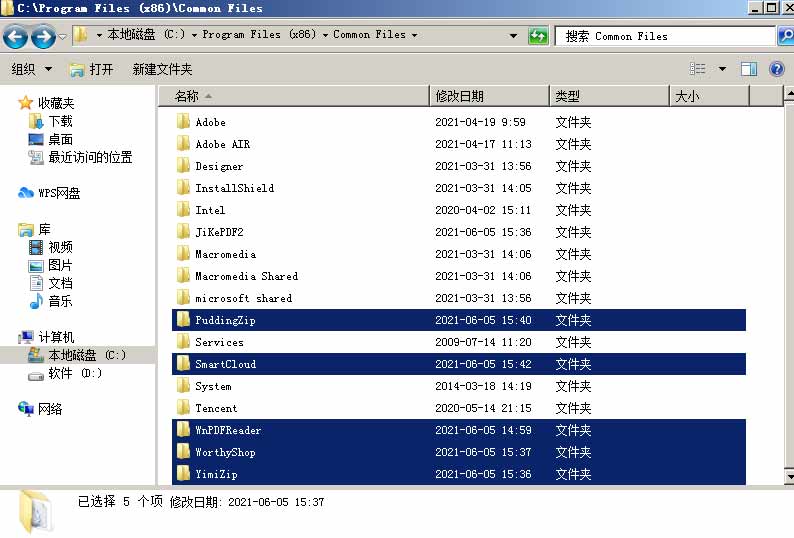Select the System folder name

(x=213, y=386)
